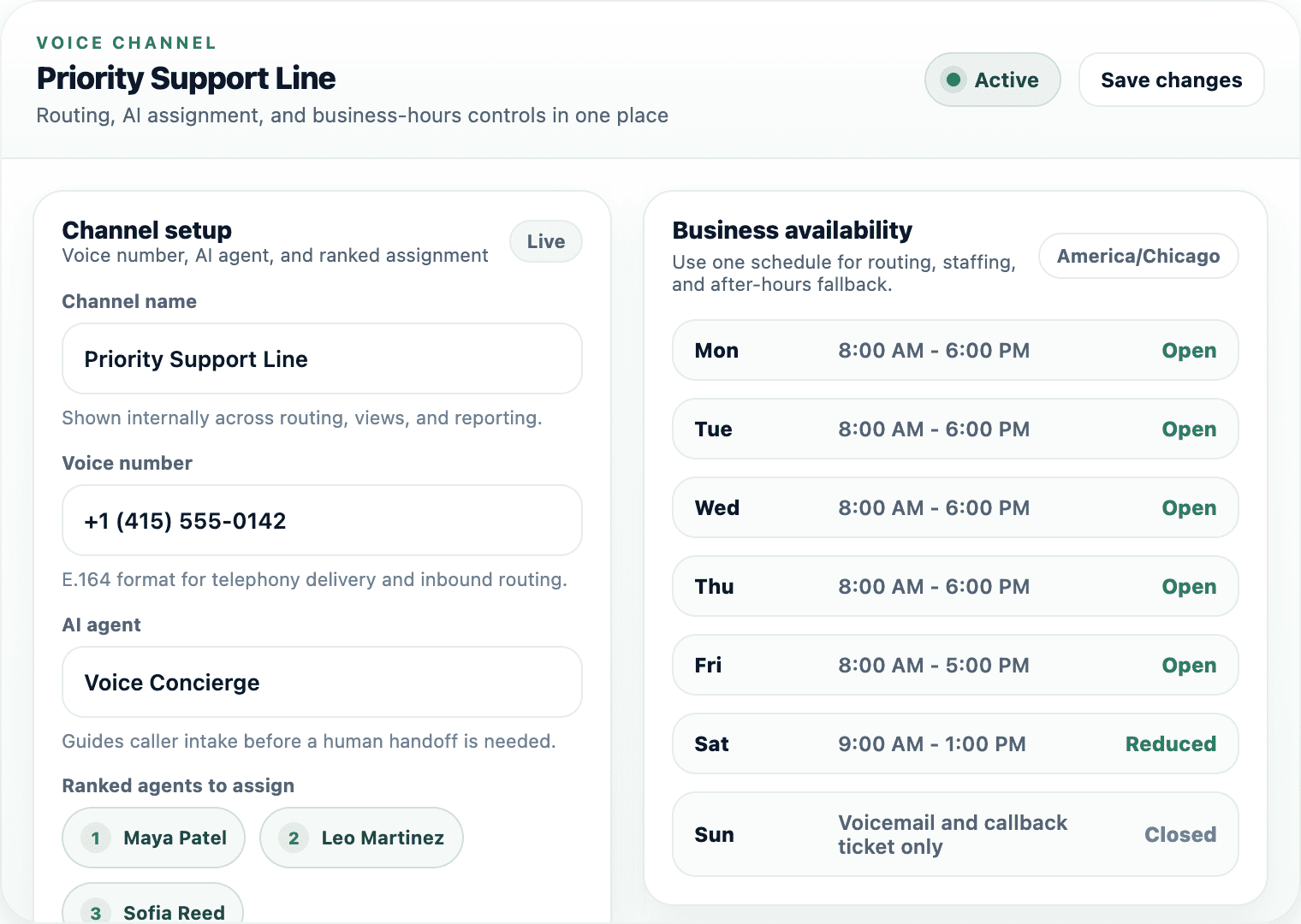Open the Voice Concierge AI agent selector
This screenshot has height=924, width=1301.
[322, 682]
